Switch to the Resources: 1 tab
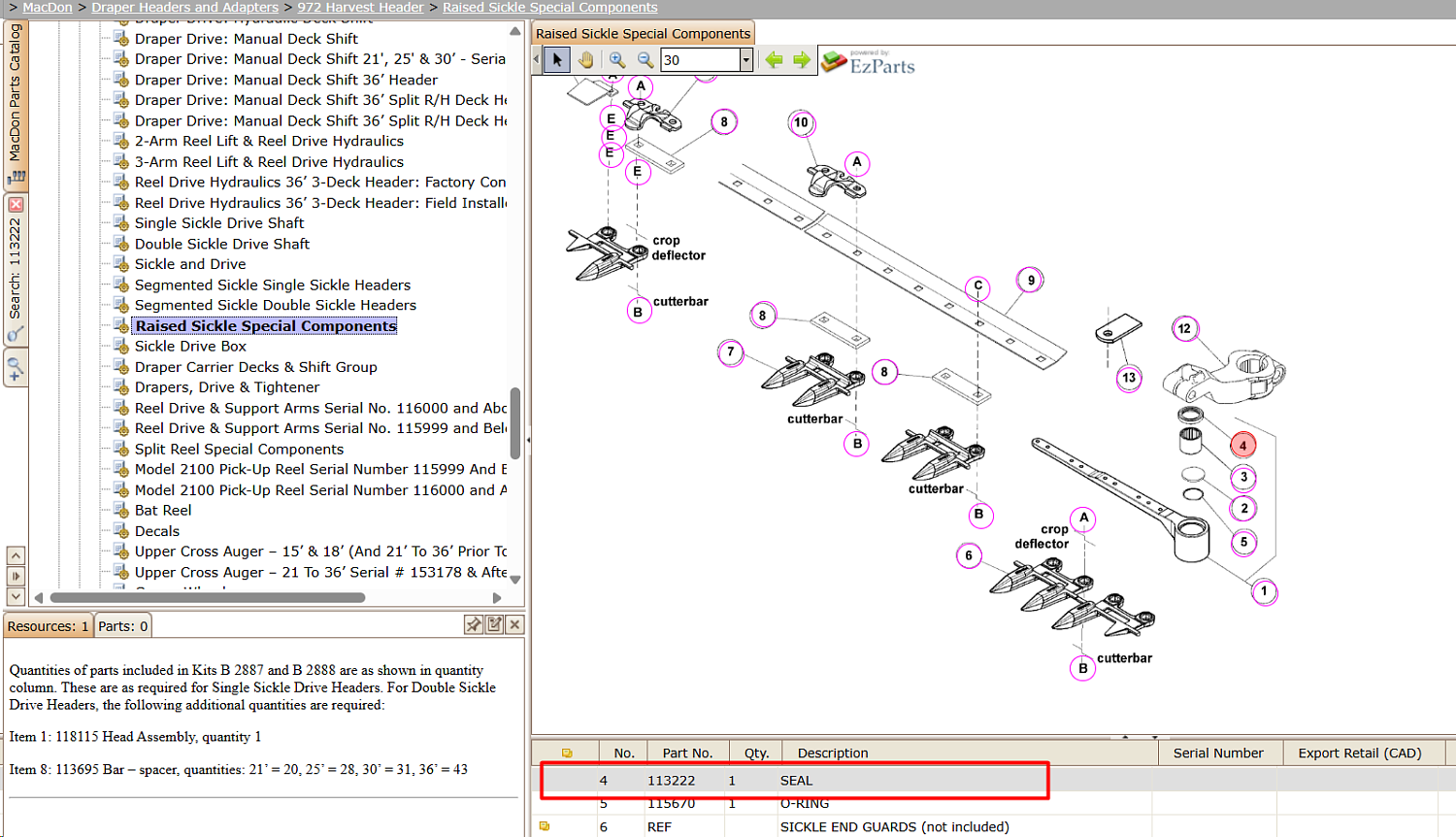Viewport: 1456px width, 837px height. tap(49, 626)
